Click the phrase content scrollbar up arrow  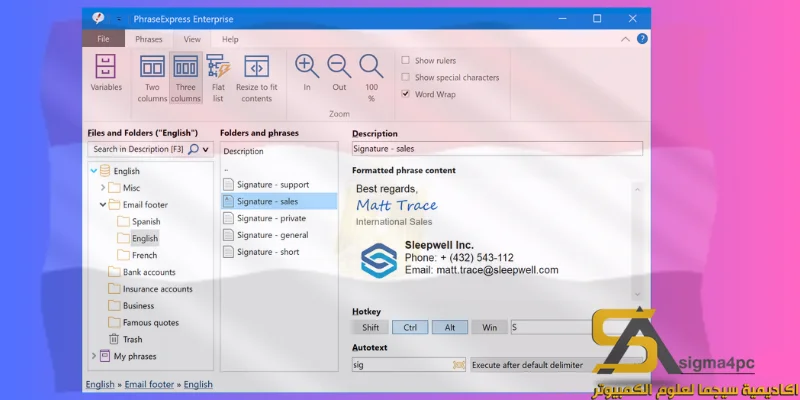coord(637,189)
